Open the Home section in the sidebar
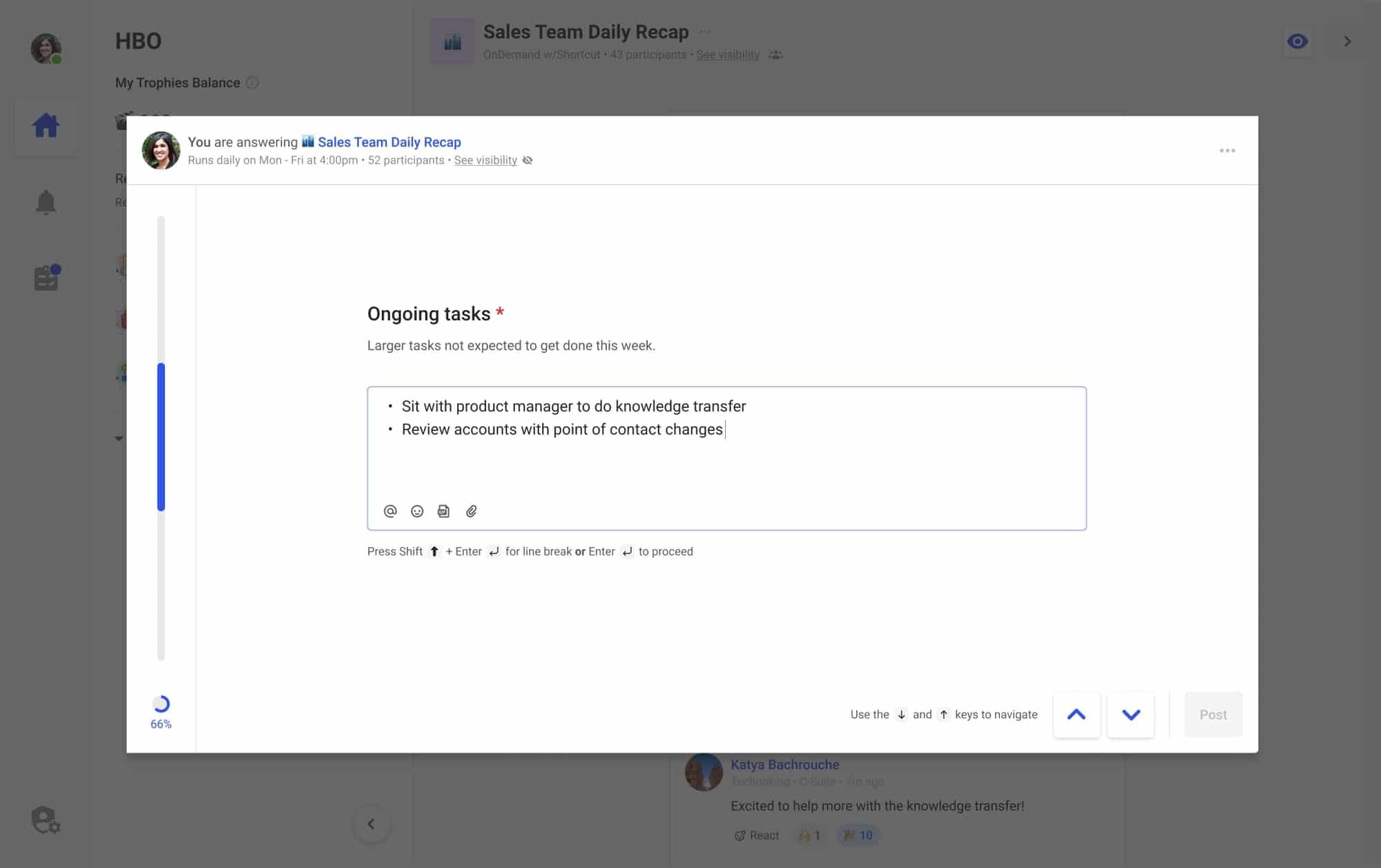This screenshot has width=1381, height=868. 46,125
